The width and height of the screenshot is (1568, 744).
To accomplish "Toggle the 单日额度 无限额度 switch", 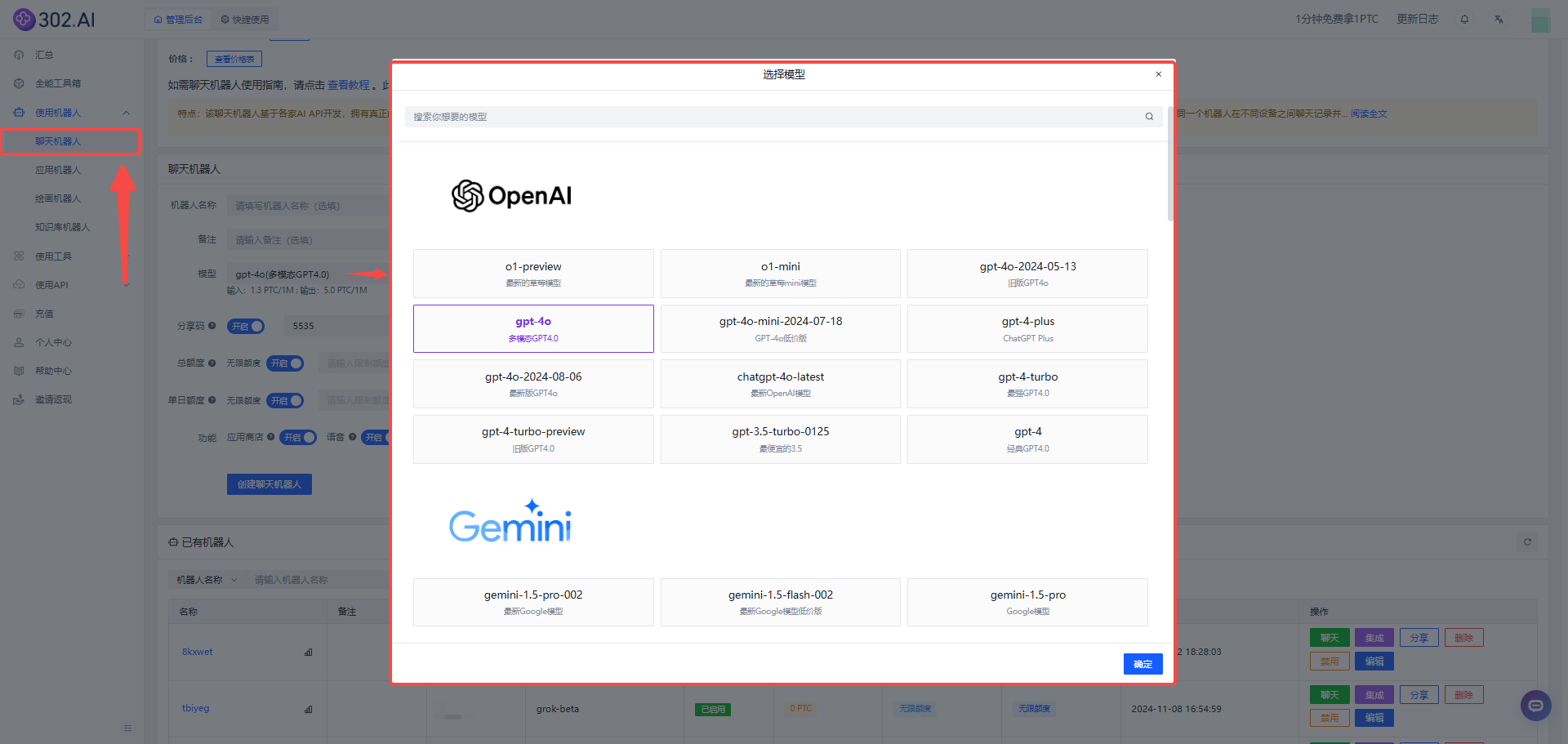I will (x=285, y=400).
